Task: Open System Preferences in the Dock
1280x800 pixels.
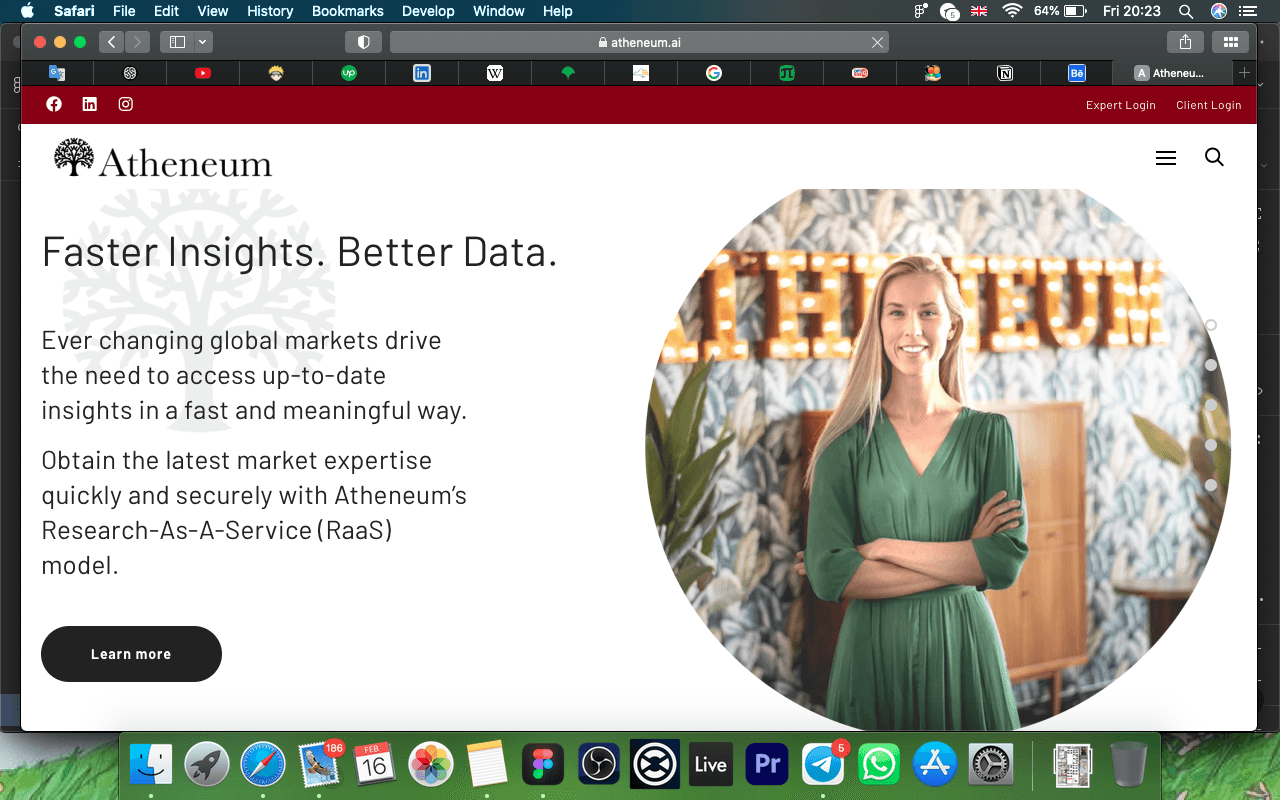Action: pos(991,766)
